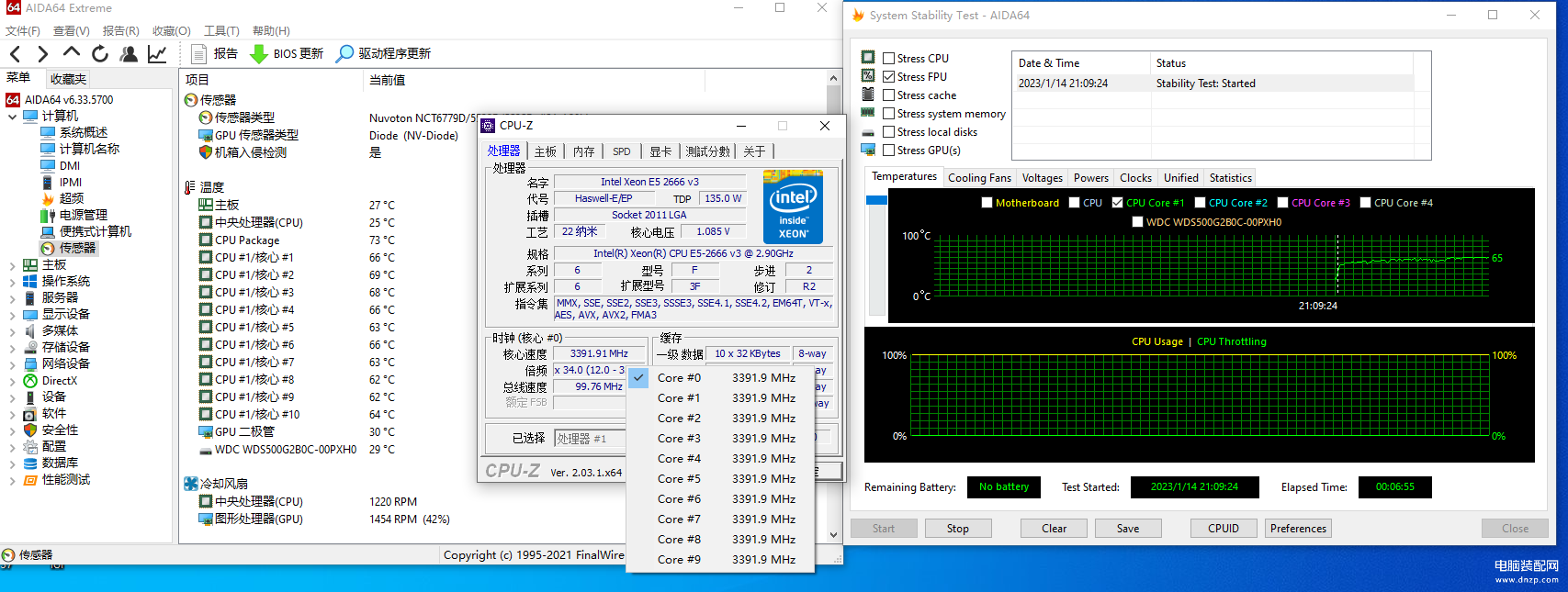
Task: Enable the Stress GPU(s) checkbox
Action: point(888,151)
